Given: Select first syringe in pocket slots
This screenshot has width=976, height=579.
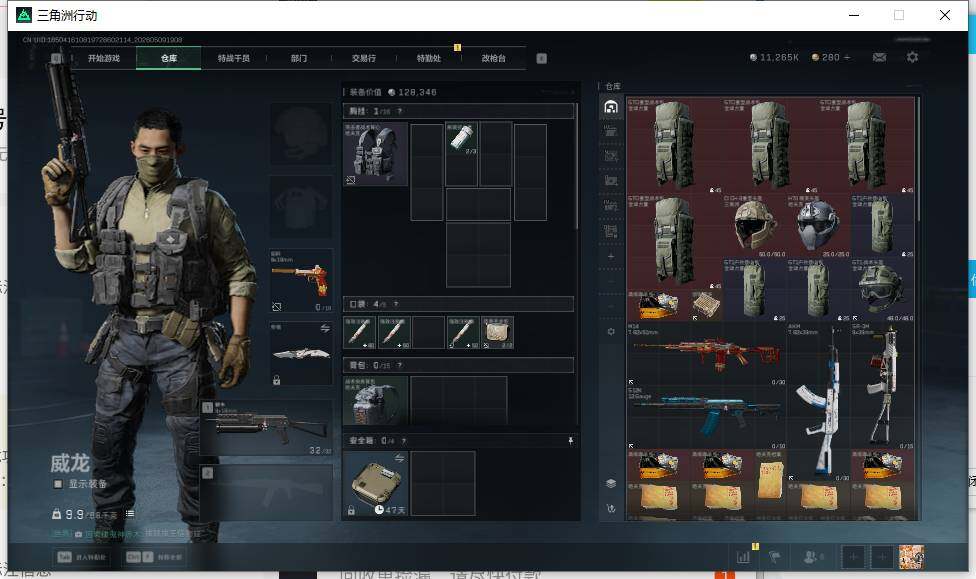Looking at the screenshot, I should 359,332.
